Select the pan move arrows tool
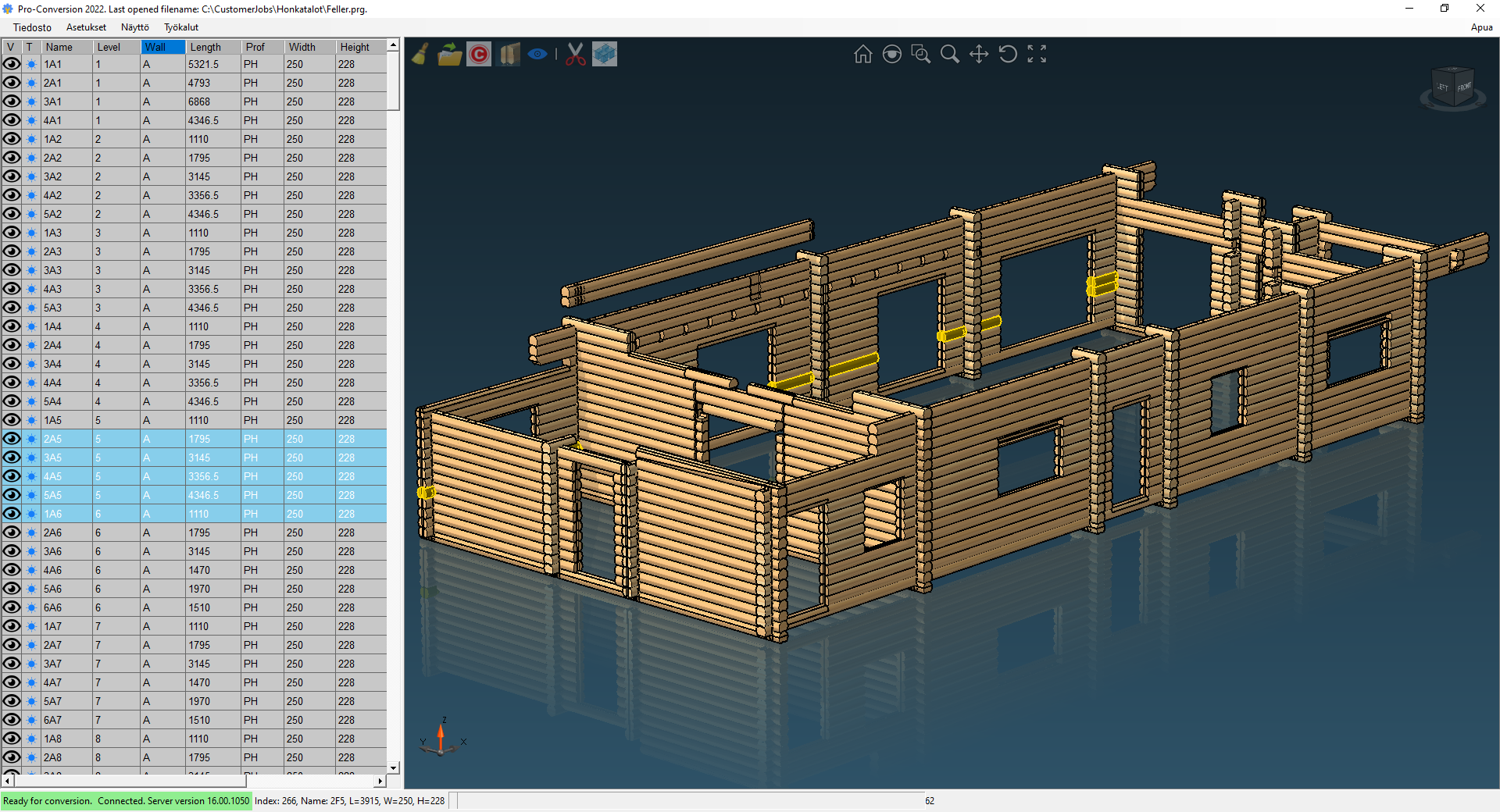Screen dimensions: 1500x812 click(x=979, y=54)
